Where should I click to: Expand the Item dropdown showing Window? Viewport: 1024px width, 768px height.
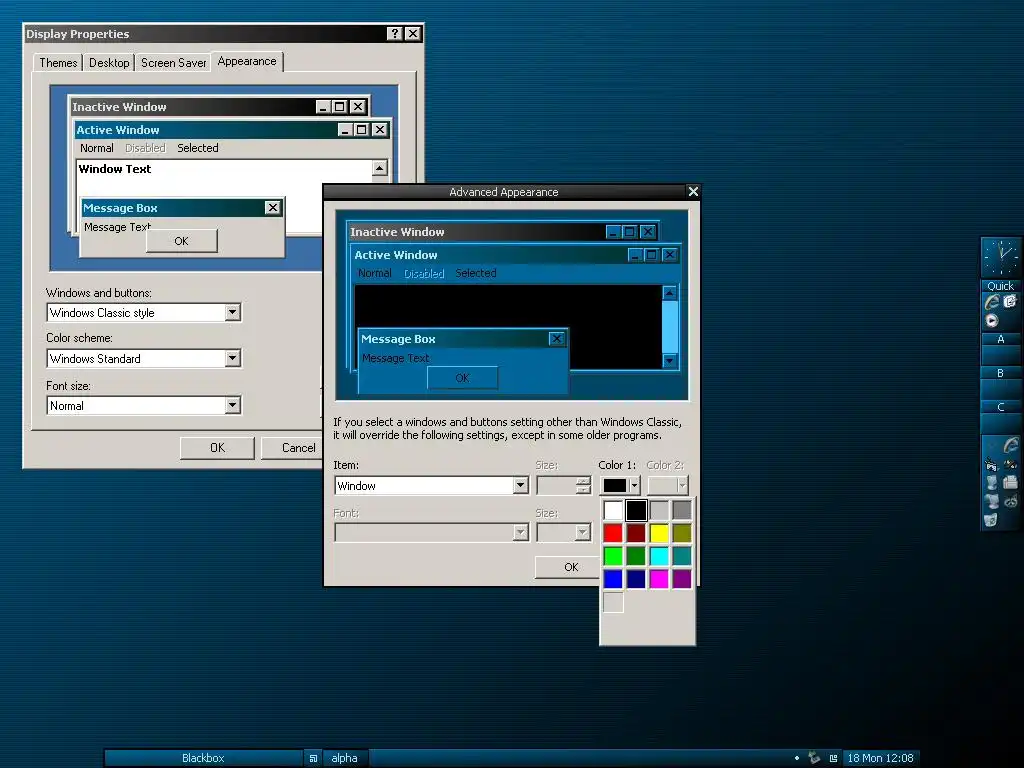[520, 485]
